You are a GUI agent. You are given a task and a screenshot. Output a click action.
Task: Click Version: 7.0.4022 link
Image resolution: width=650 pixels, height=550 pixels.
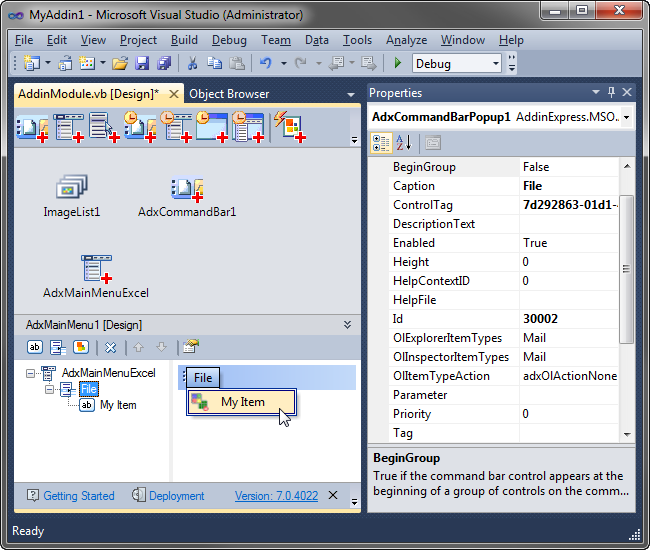click(276, 496)
